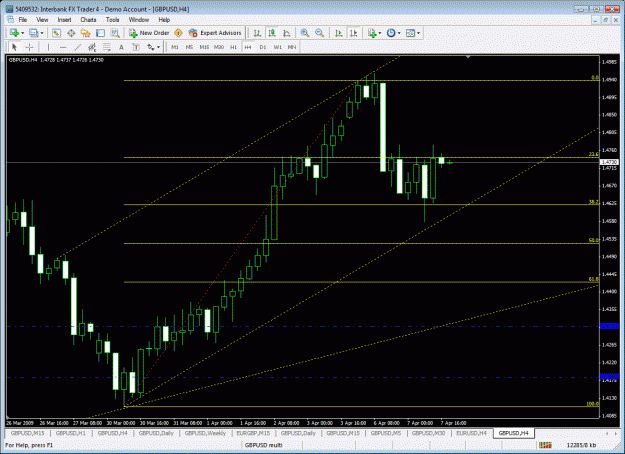Click the GBPUSD multi profile in status bar
The image size is (625, 454).
click(x=263, y=445)
